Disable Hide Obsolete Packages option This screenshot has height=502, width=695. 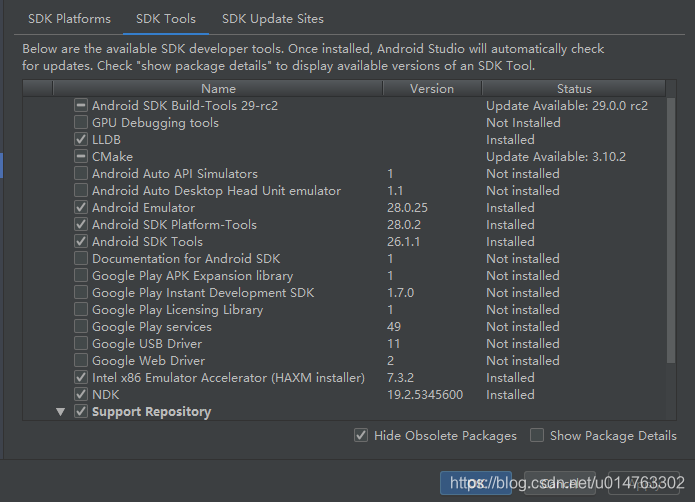361,436
